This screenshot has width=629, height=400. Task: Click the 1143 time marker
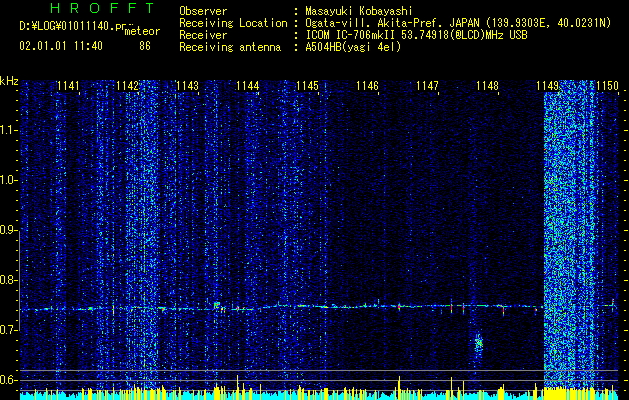(187, 86)
